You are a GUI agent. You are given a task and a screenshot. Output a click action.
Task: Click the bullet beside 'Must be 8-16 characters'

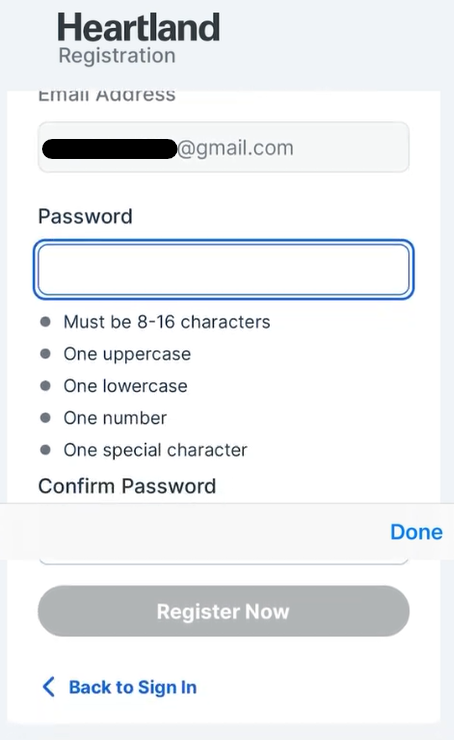point(45,322)
